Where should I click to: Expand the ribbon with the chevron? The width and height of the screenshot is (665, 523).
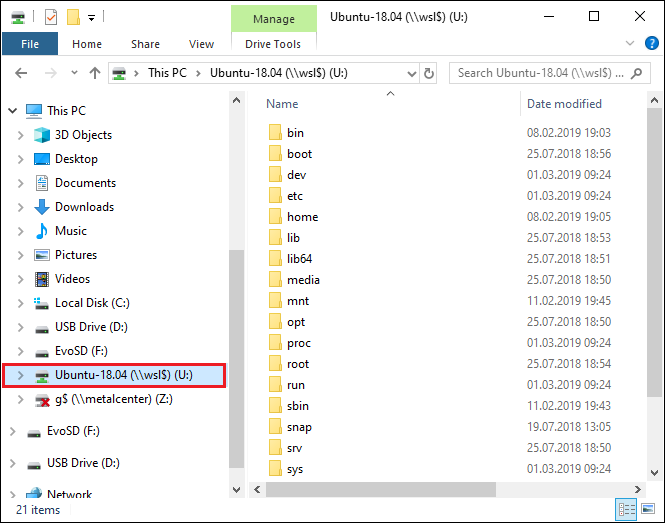pos(630,43)
